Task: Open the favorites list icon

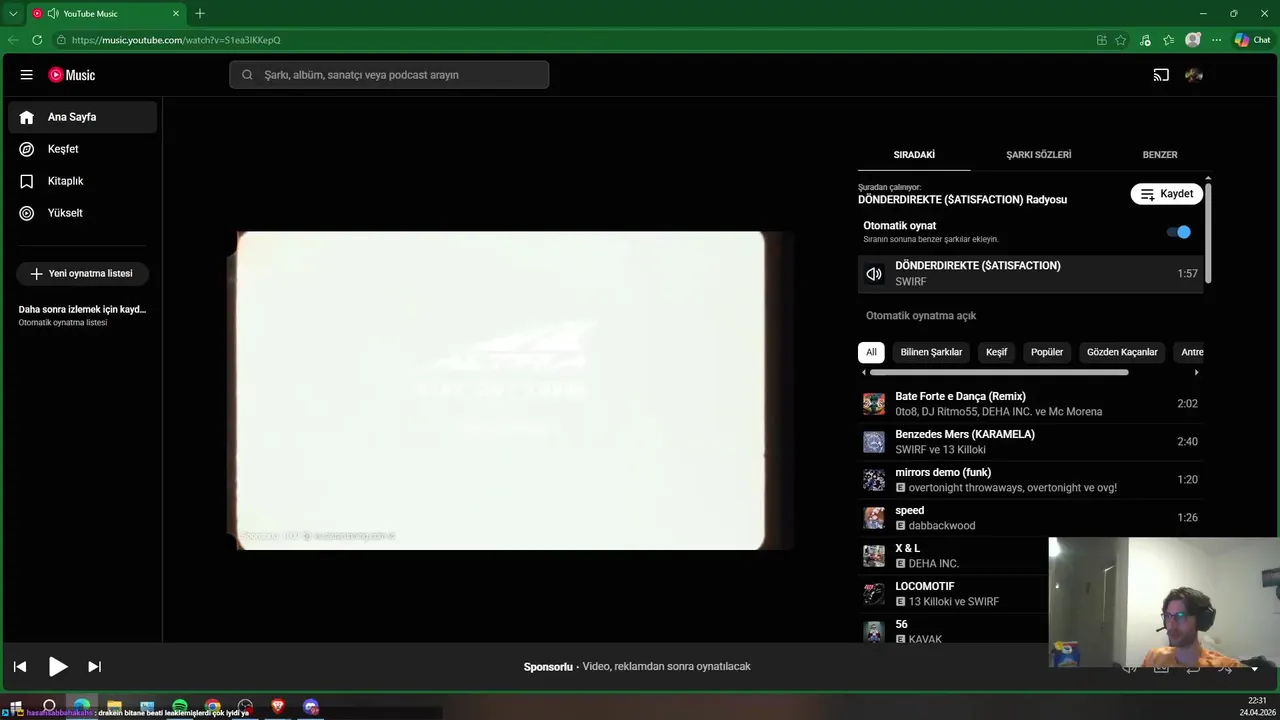Action: click(1168, 40)
